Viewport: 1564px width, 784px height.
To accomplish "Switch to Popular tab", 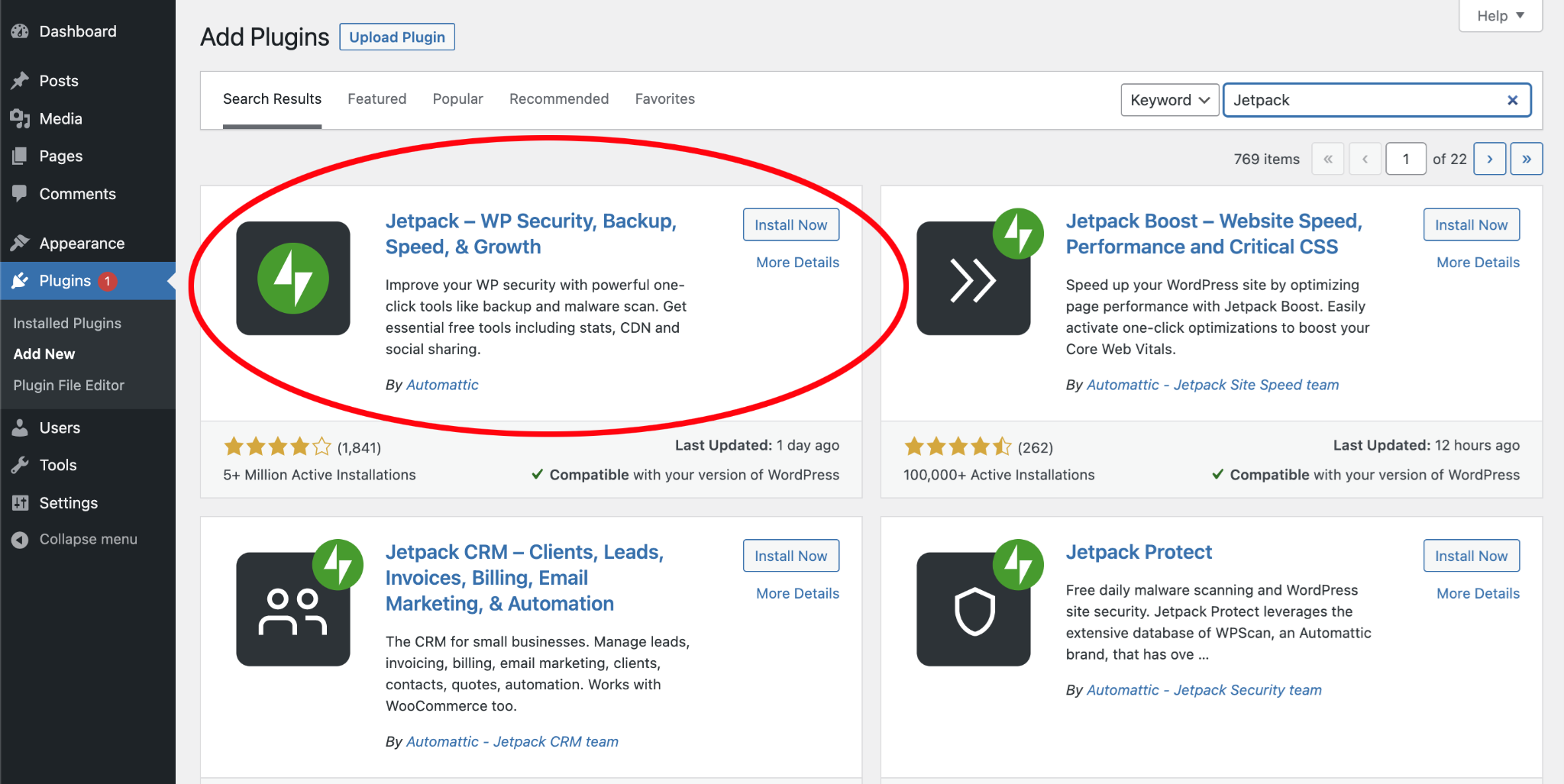I will 458,99.
